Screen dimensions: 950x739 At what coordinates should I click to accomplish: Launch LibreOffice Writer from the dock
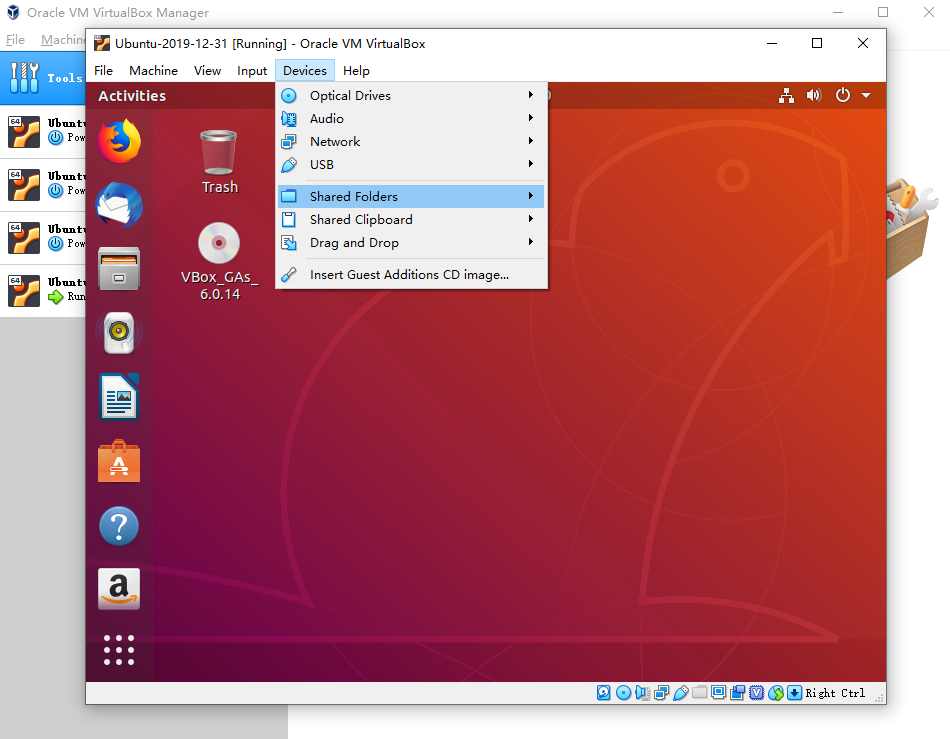click(x=119, y=397)
